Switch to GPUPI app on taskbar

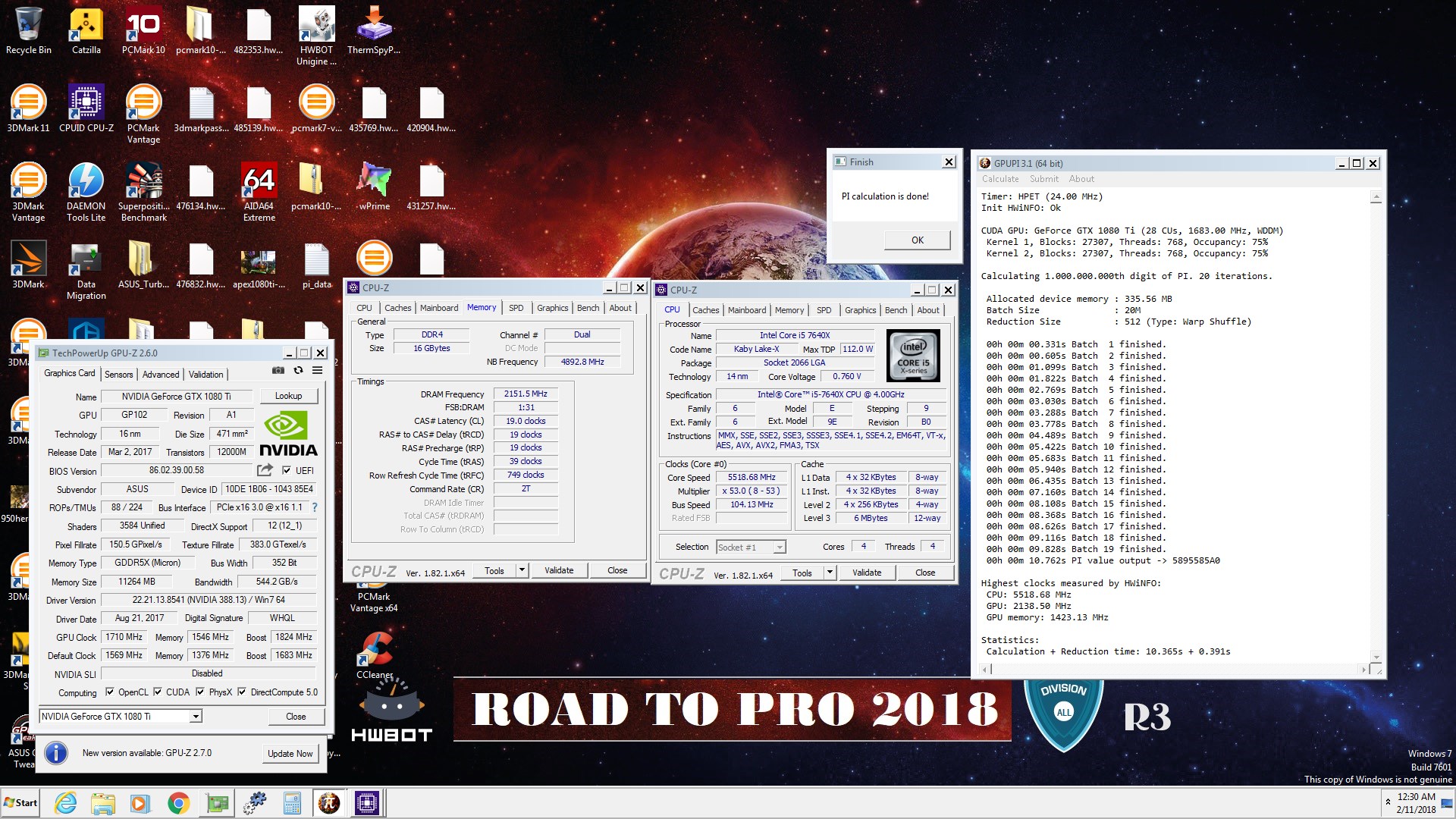pyautogui.click(x=329, y=803)
